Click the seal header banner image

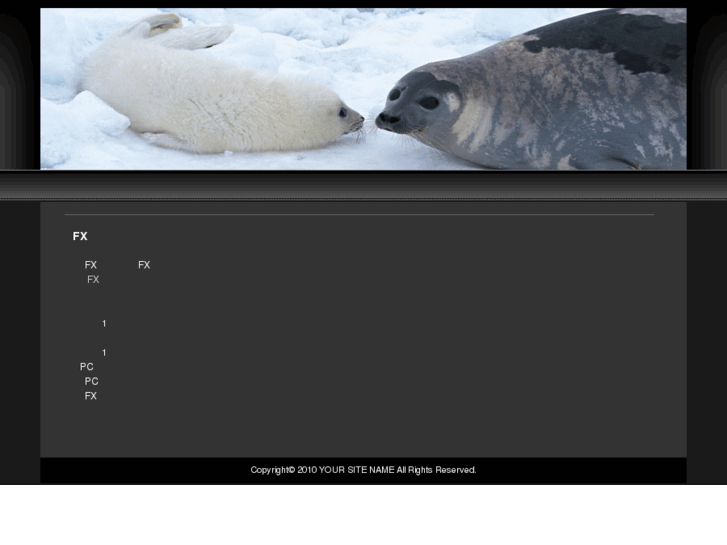tap(363, 89)
